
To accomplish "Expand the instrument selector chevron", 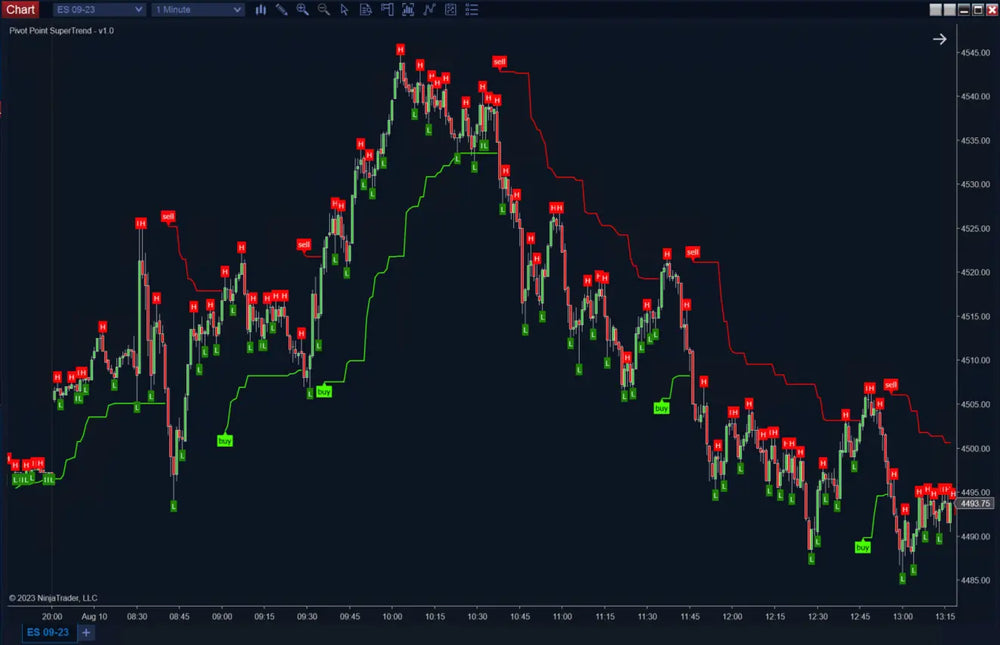I will pyautogui.click(x=139, y=9).
